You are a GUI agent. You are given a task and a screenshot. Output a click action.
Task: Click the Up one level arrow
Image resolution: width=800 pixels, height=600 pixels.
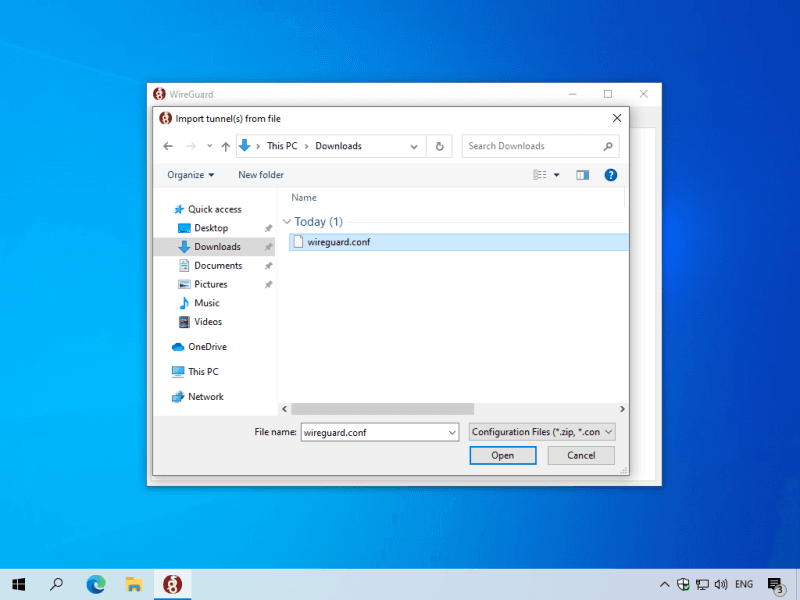click(225, 146)
